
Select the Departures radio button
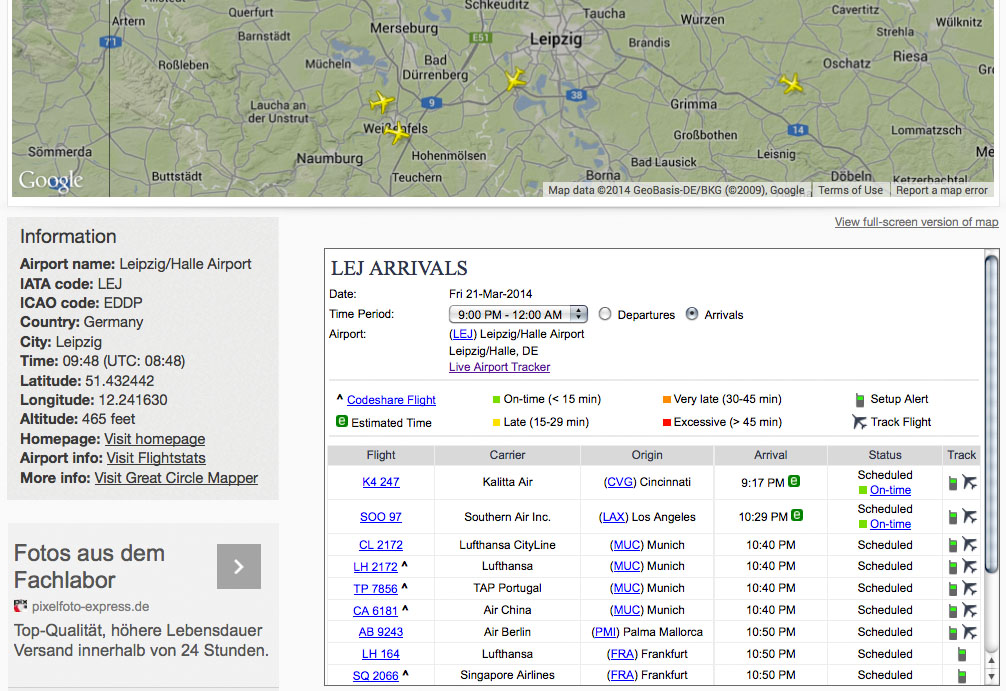pyautogui.click(x=605, y=314)
